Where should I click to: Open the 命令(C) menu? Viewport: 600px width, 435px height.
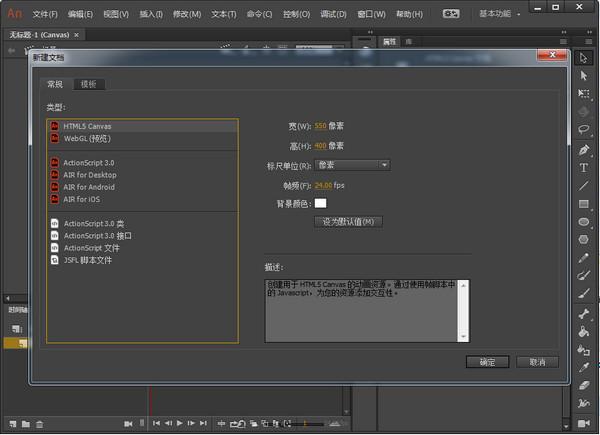pos(259,14)
